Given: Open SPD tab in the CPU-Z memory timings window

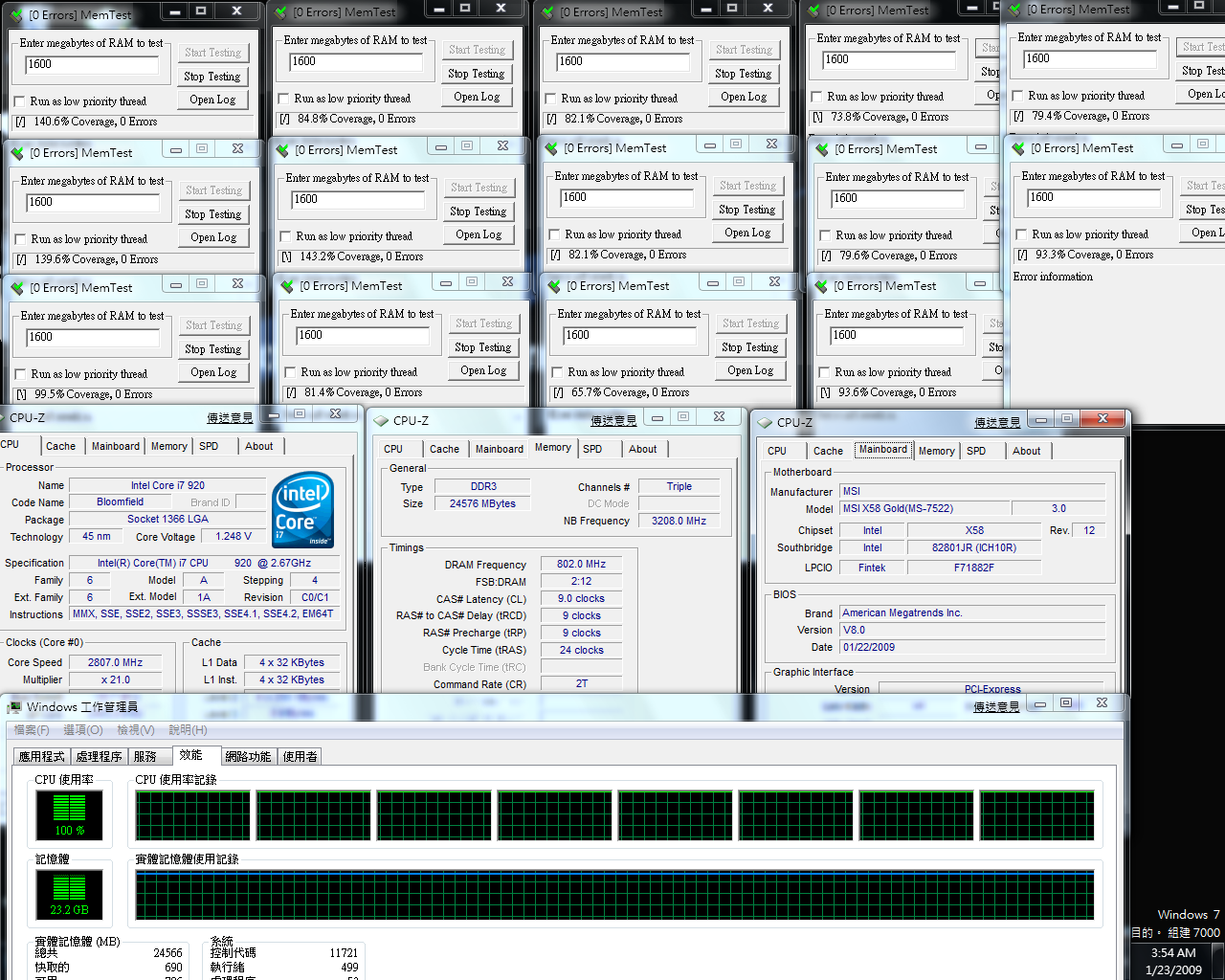Looking at the screenshot, I should [592, 449].
